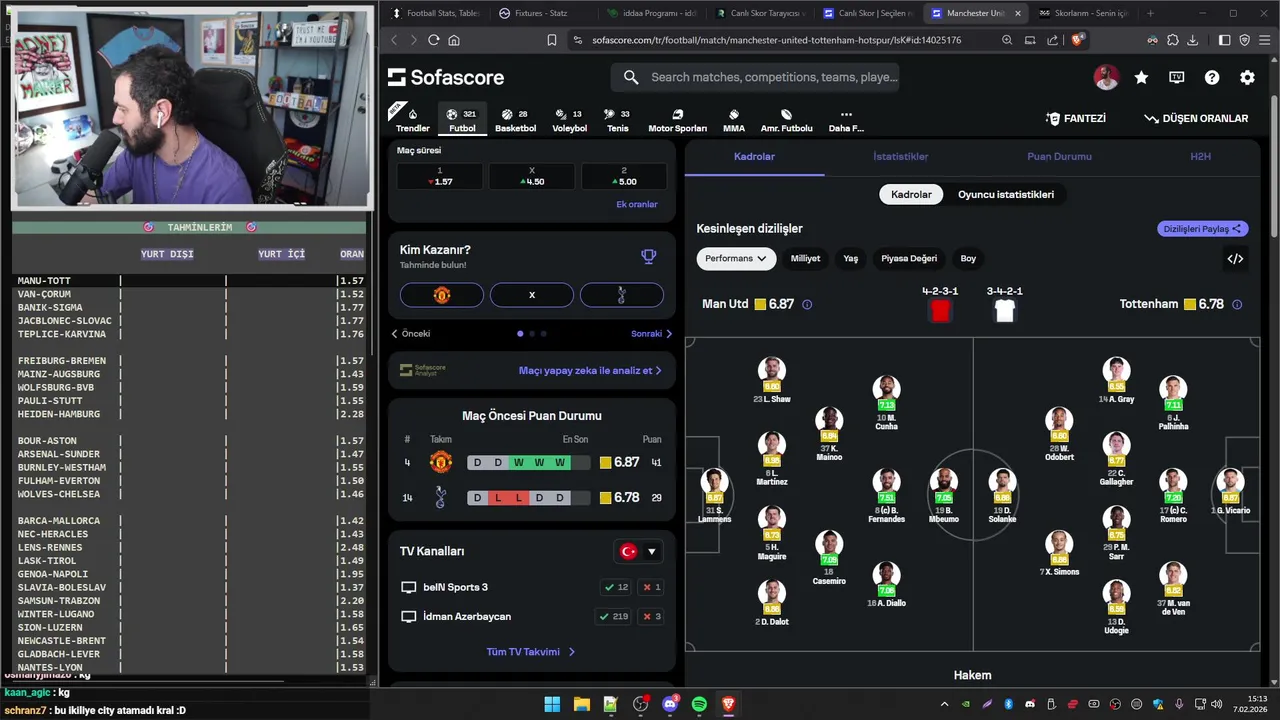Reload the page in Brave toolbar
Screen dimensions: 1280x720
pos(433,40)
